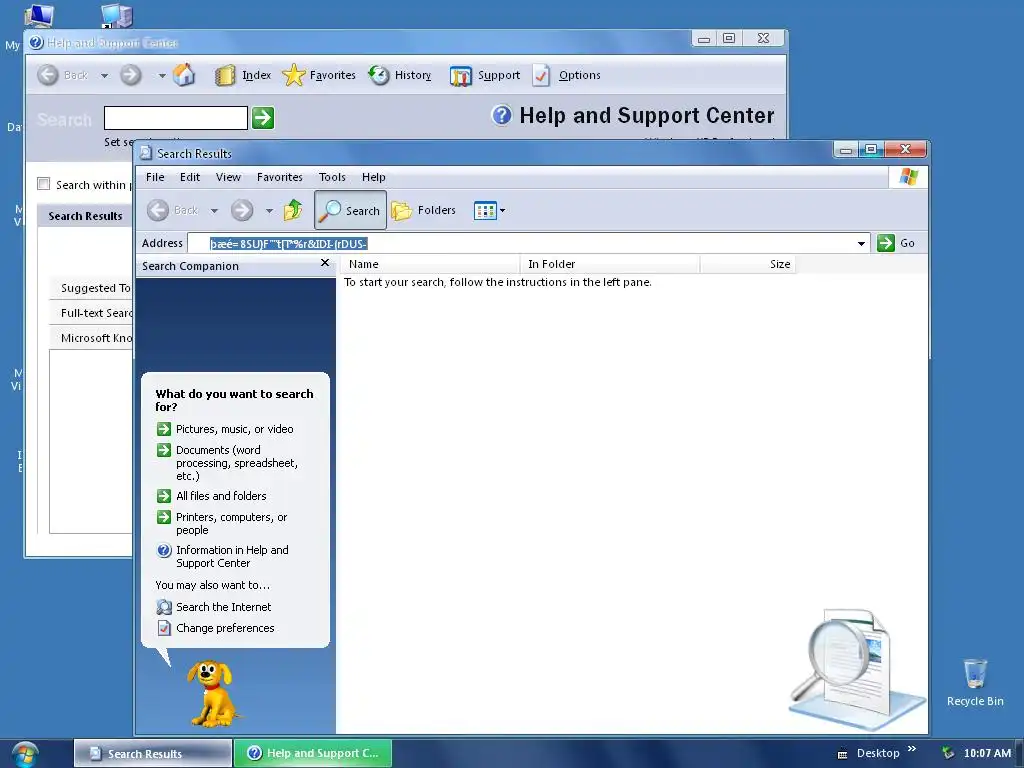Open Options in Help and Support Center
The height and width of the screenshot is (768, 1024).
(x=567, y=75)
